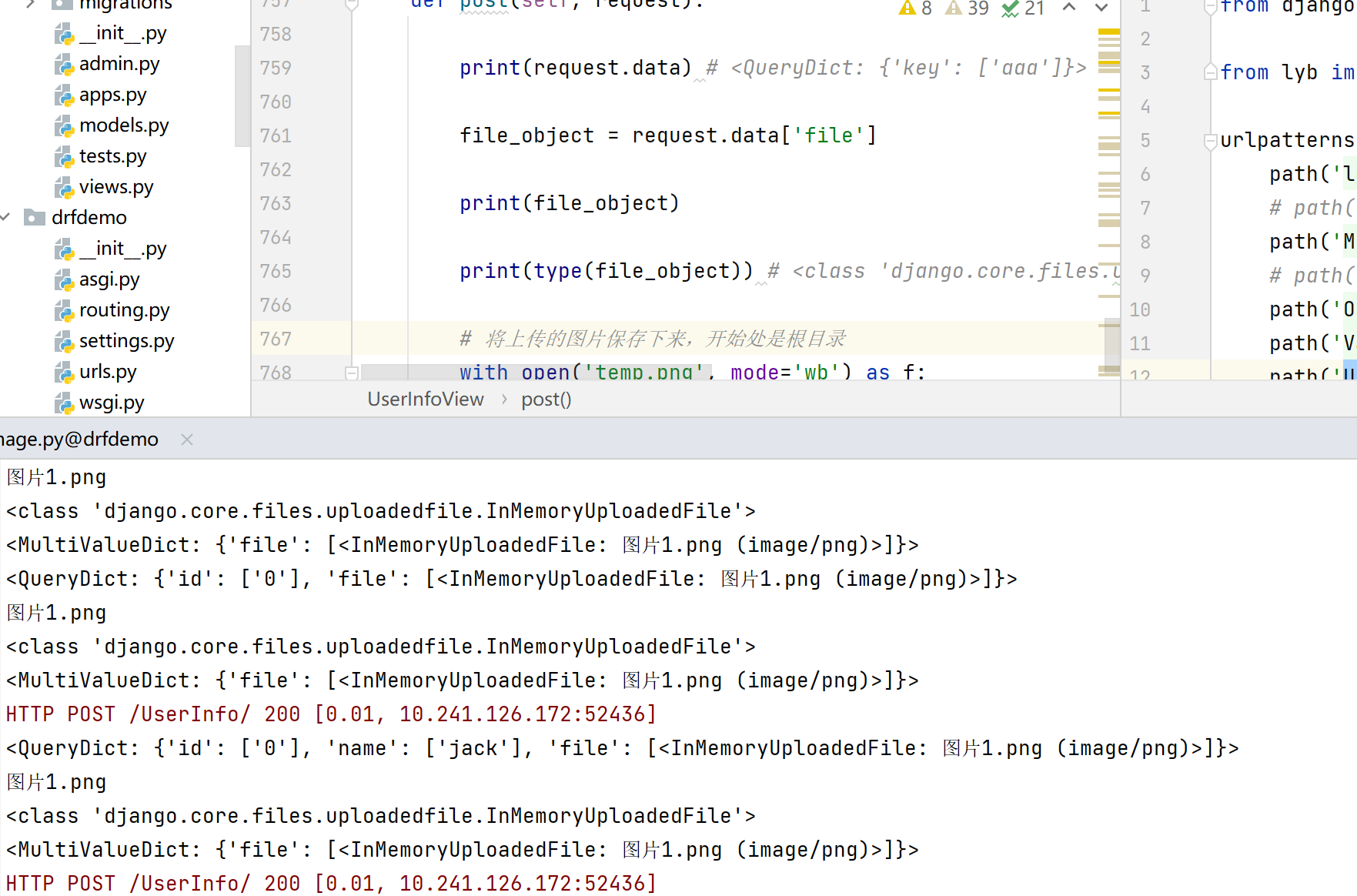This screenshot has width=1357, height=896.
Task: Click the views.py Python file icon
Action: point(64,188)
